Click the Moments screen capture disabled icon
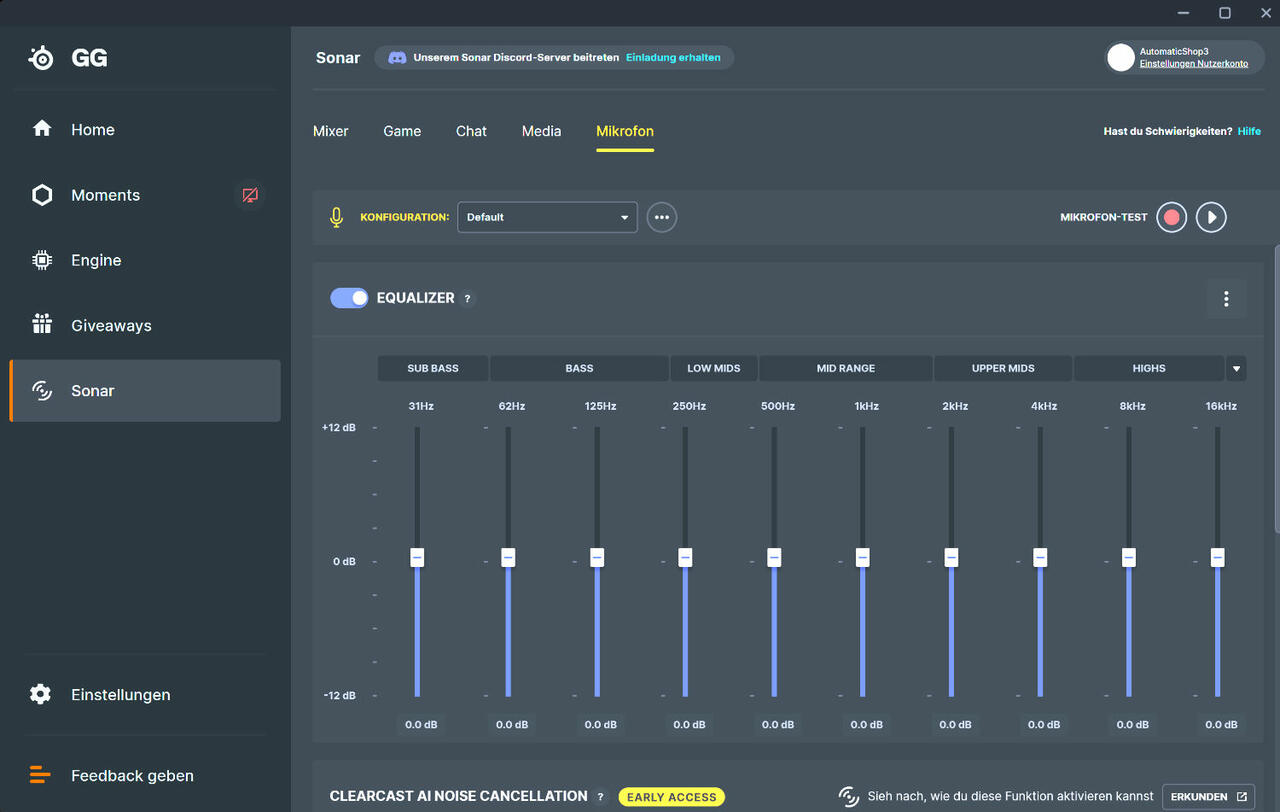Viewport: 1280px width, 812px height. point(250,195)
